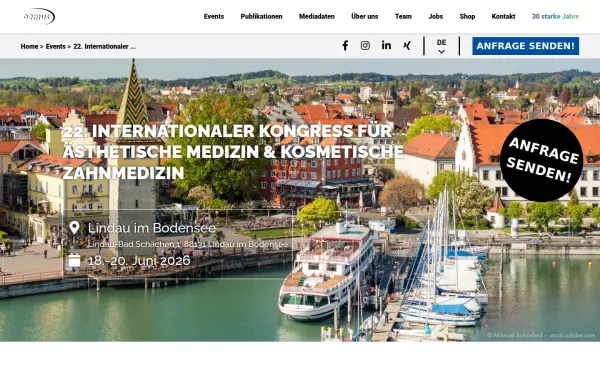Expand the DE language dropdown
The image size is (600, 375).
point(442,46)
